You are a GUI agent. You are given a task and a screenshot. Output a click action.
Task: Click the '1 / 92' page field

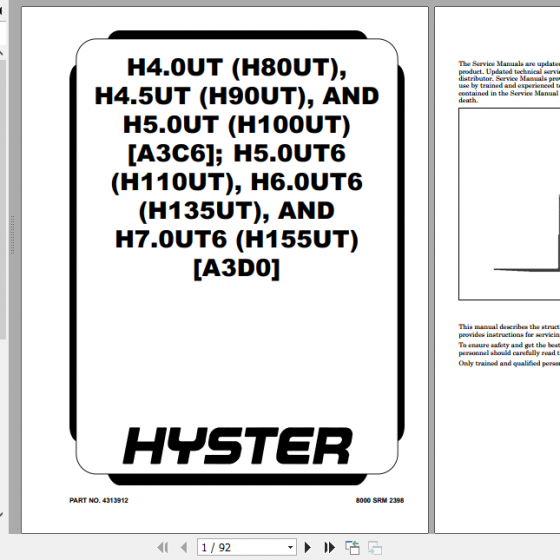[x=246, y=547]
